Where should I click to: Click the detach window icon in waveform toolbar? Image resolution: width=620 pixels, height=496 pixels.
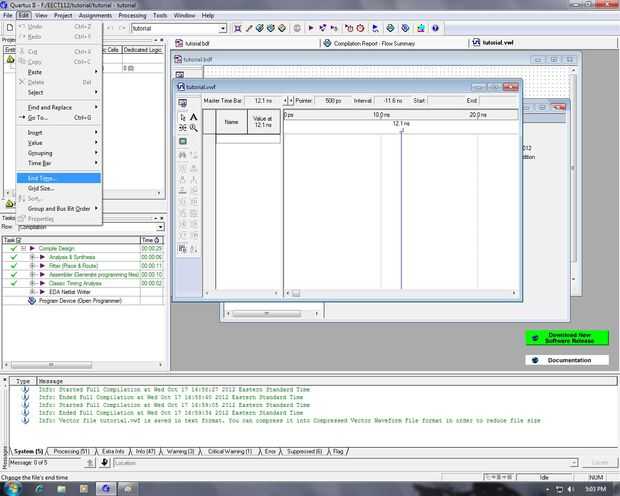(182, 103)
